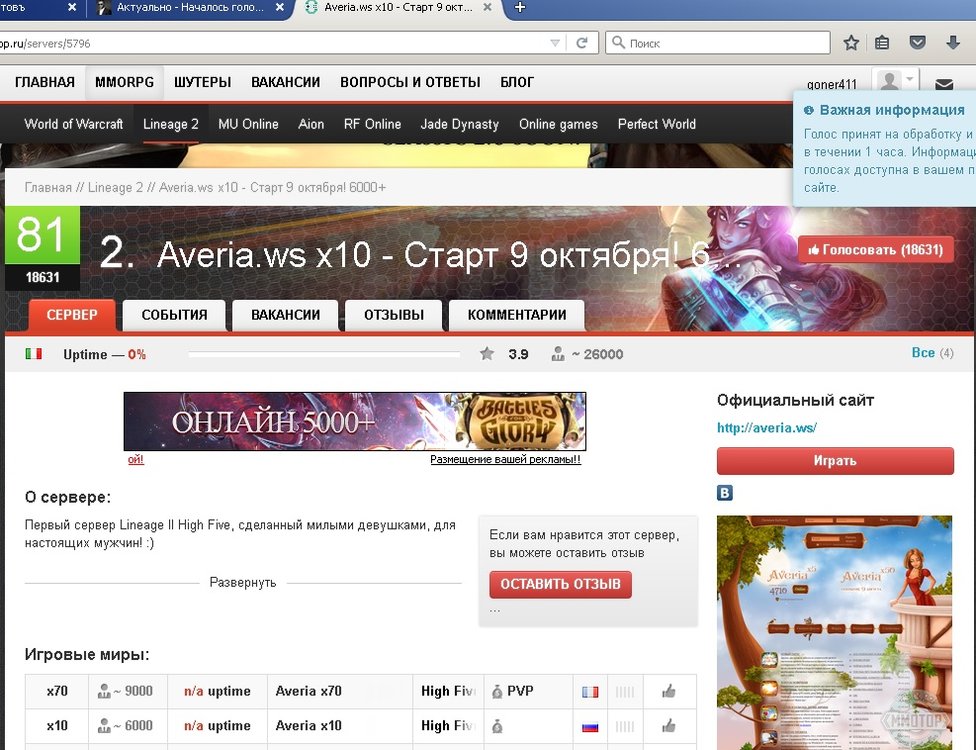Open messages via the envelope icon
The image size is (976, 750).
[944, 84]
